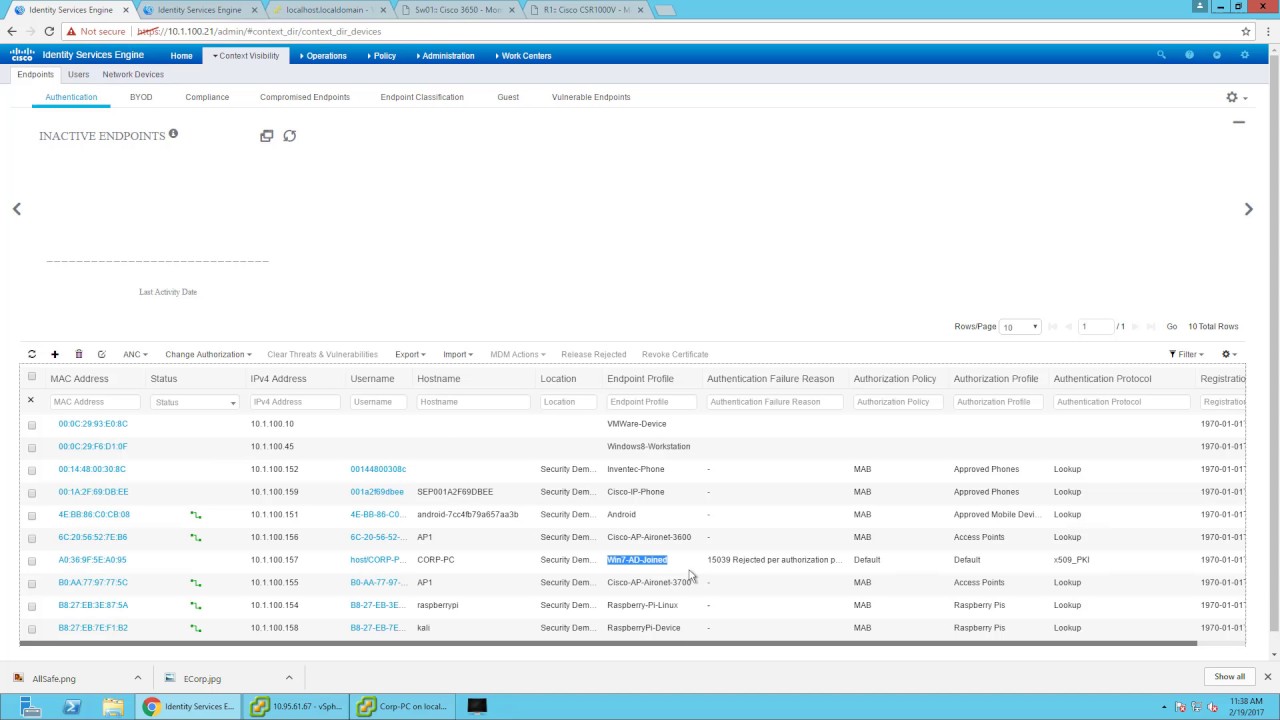Viewport: 1280px width, 720px height.
Task: Open username link 001a2f69dbee
Action: pos(377,492)
